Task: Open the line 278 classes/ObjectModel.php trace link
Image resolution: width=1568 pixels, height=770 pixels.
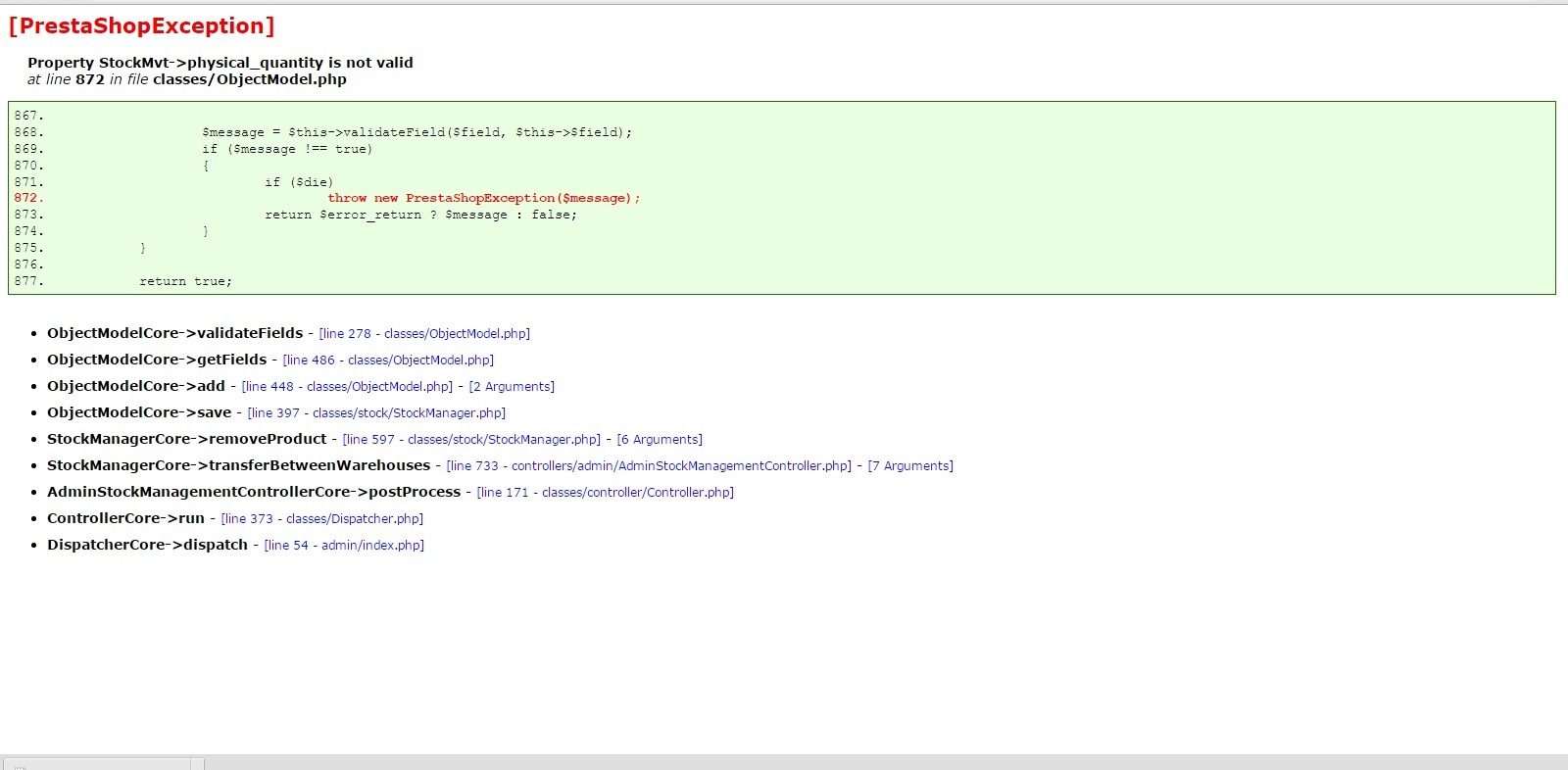Action: [x=424, y=334]
